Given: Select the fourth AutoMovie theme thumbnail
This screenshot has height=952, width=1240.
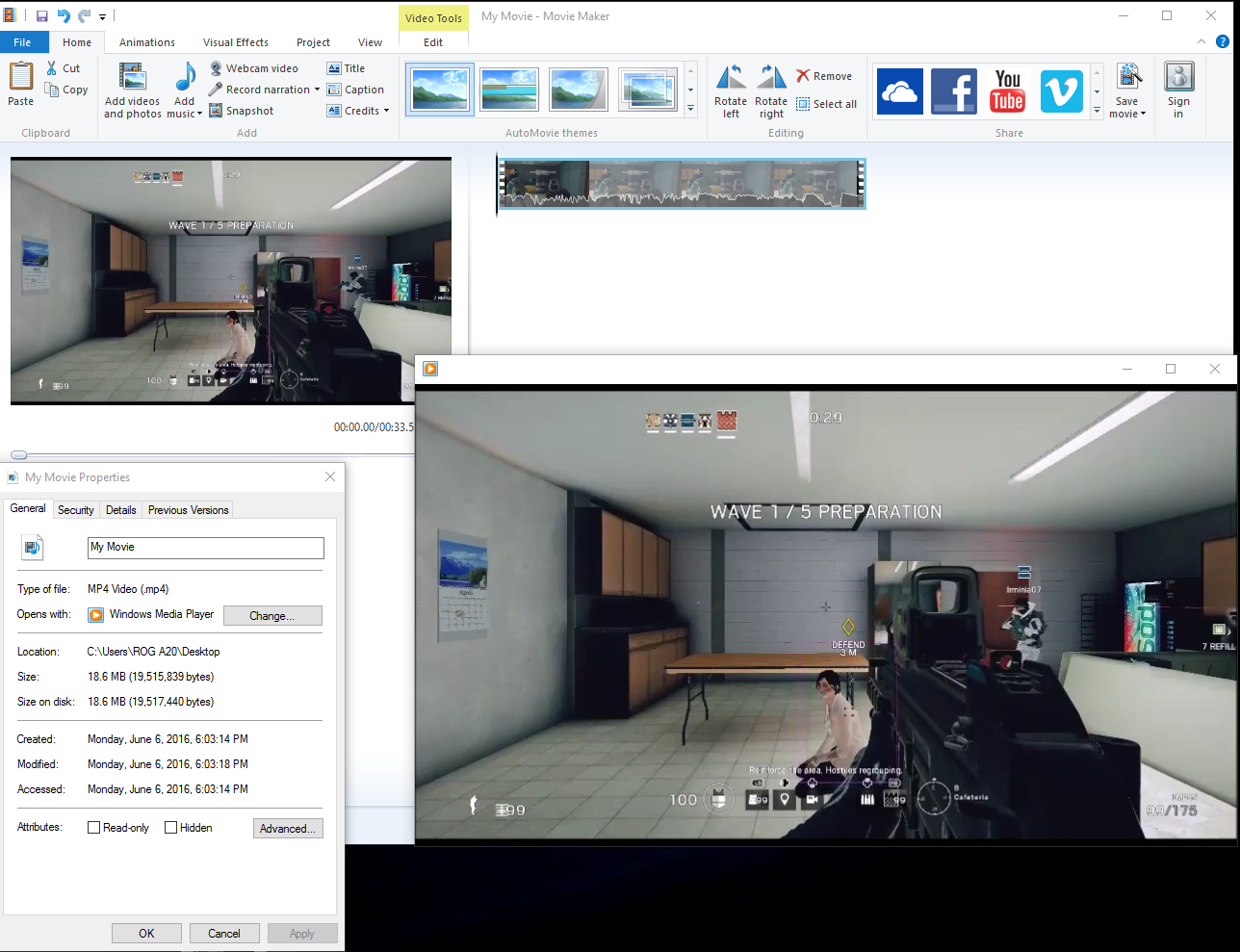Looking at the screenshot, I should click(x=648, y=90).
